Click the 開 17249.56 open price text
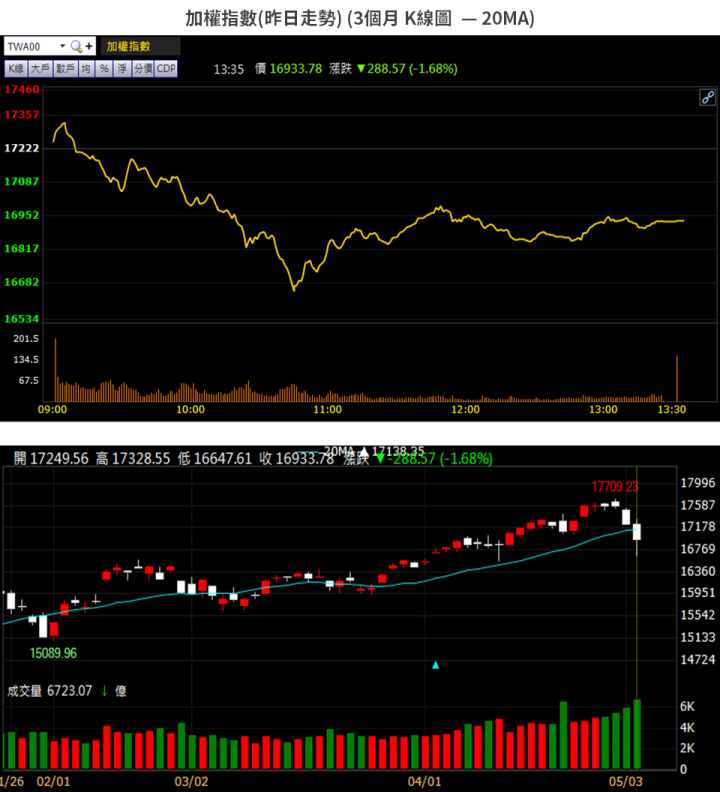 click(51, 459)
